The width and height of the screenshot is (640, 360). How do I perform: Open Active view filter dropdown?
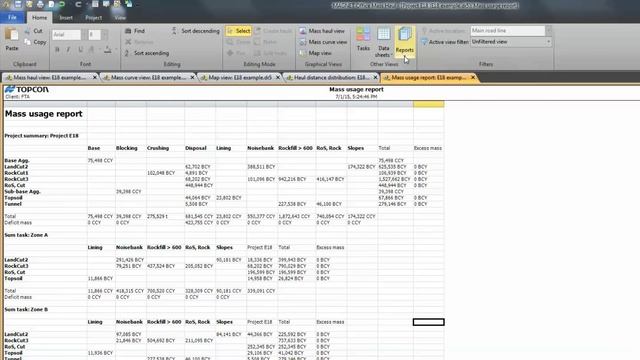tap(549, 42)
